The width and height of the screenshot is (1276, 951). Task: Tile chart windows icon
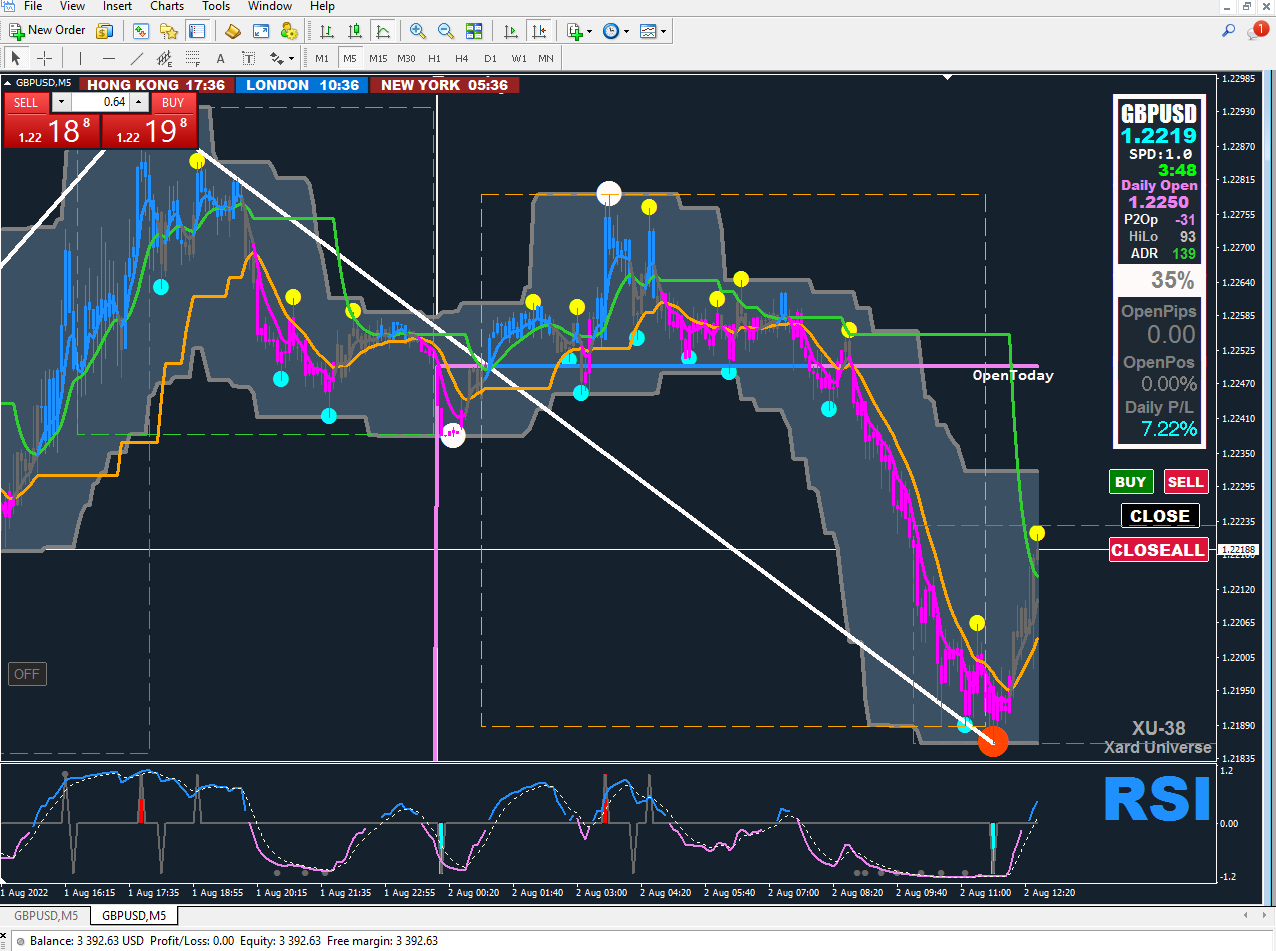coord(474,31)
